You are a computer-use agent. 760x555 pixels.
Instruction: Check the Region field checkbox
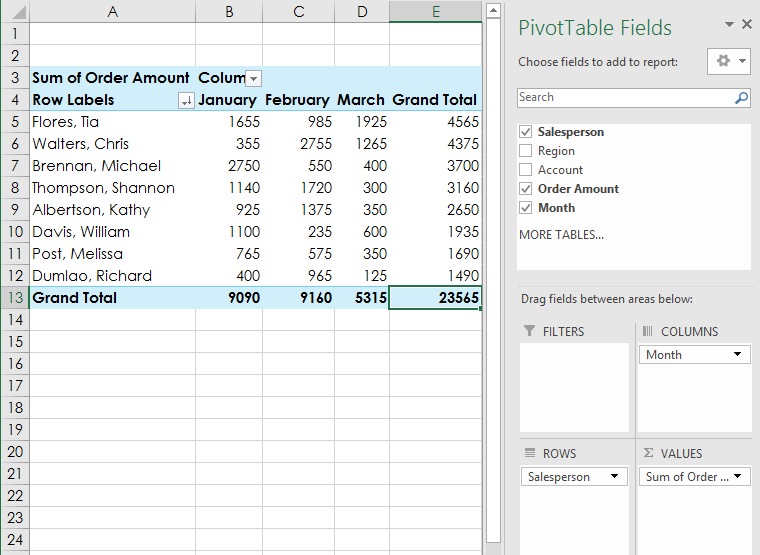pyautogui.click(x=526, y=151)
